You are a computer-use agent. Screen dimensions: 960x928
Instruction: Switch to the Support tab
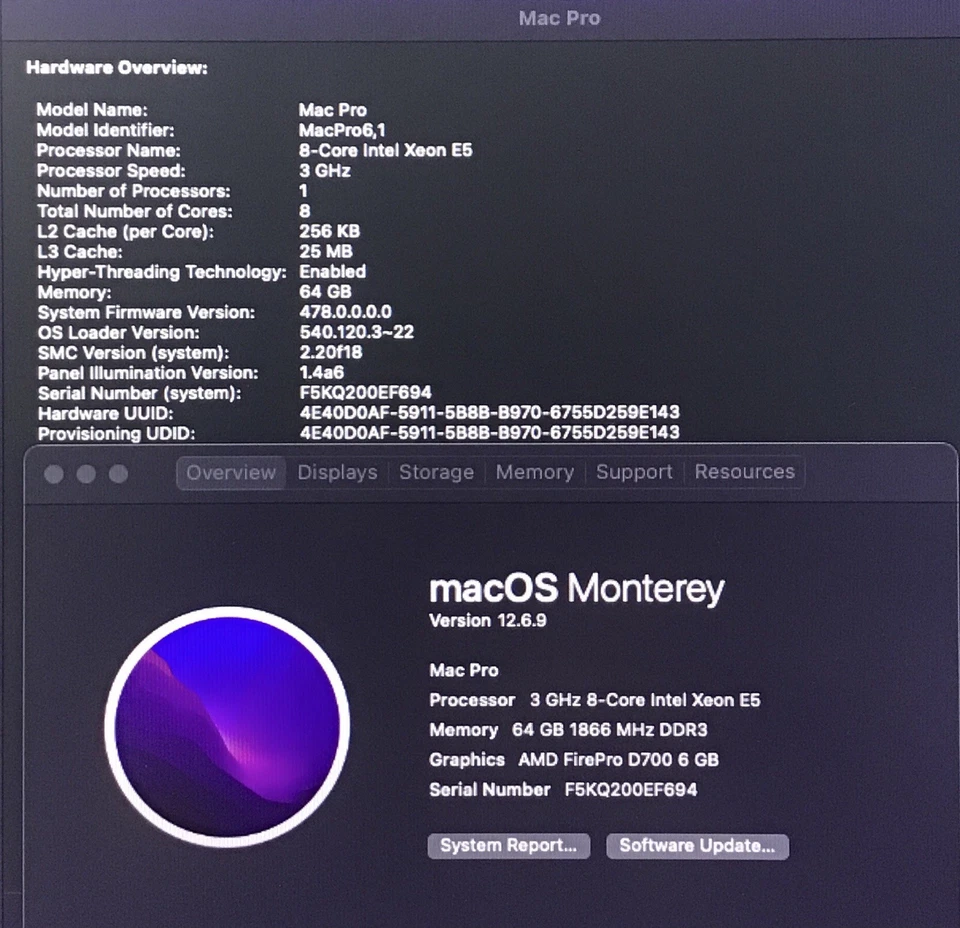click(634, 472)
